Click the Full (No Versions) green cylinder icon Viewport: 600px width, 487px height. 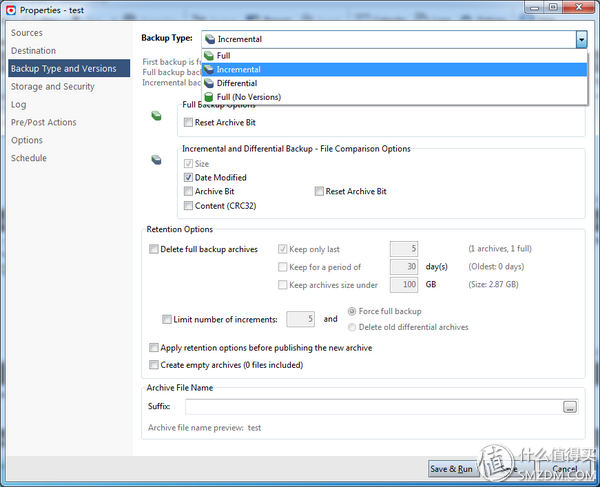pos(209,97)
